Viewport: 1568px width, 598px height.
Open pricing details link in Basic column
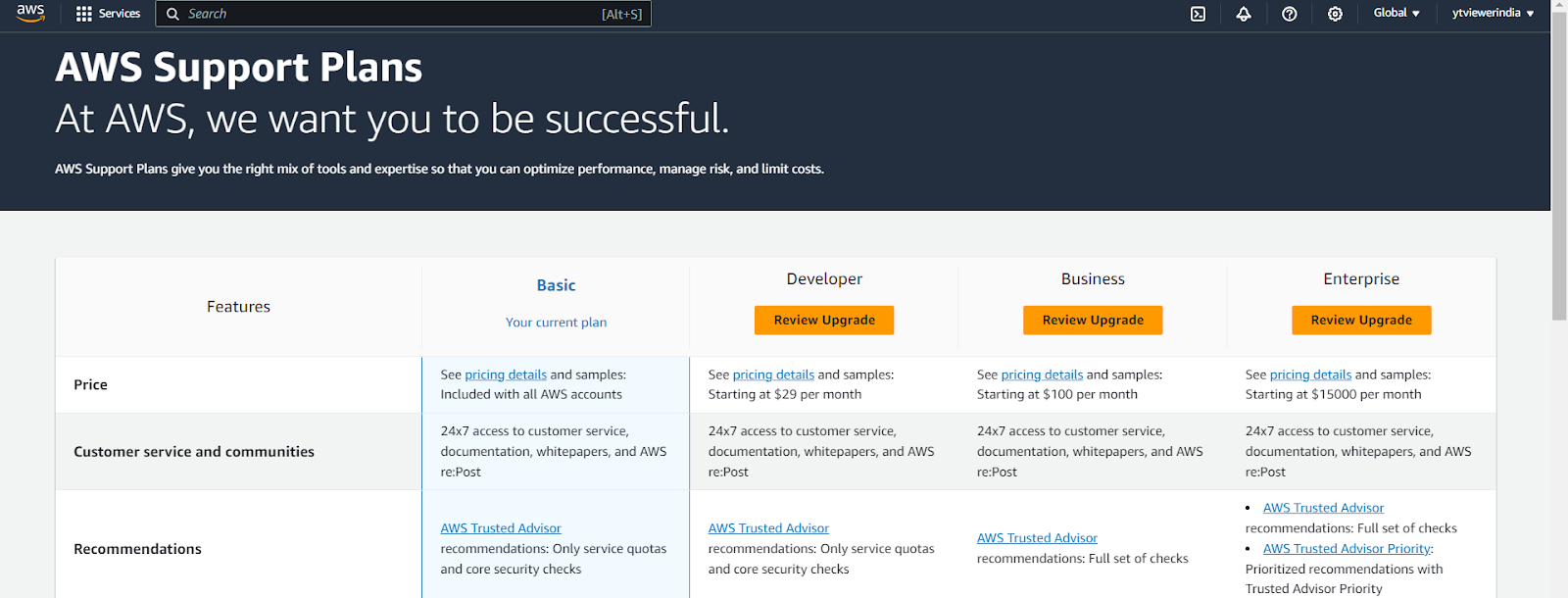click(506, 374)
